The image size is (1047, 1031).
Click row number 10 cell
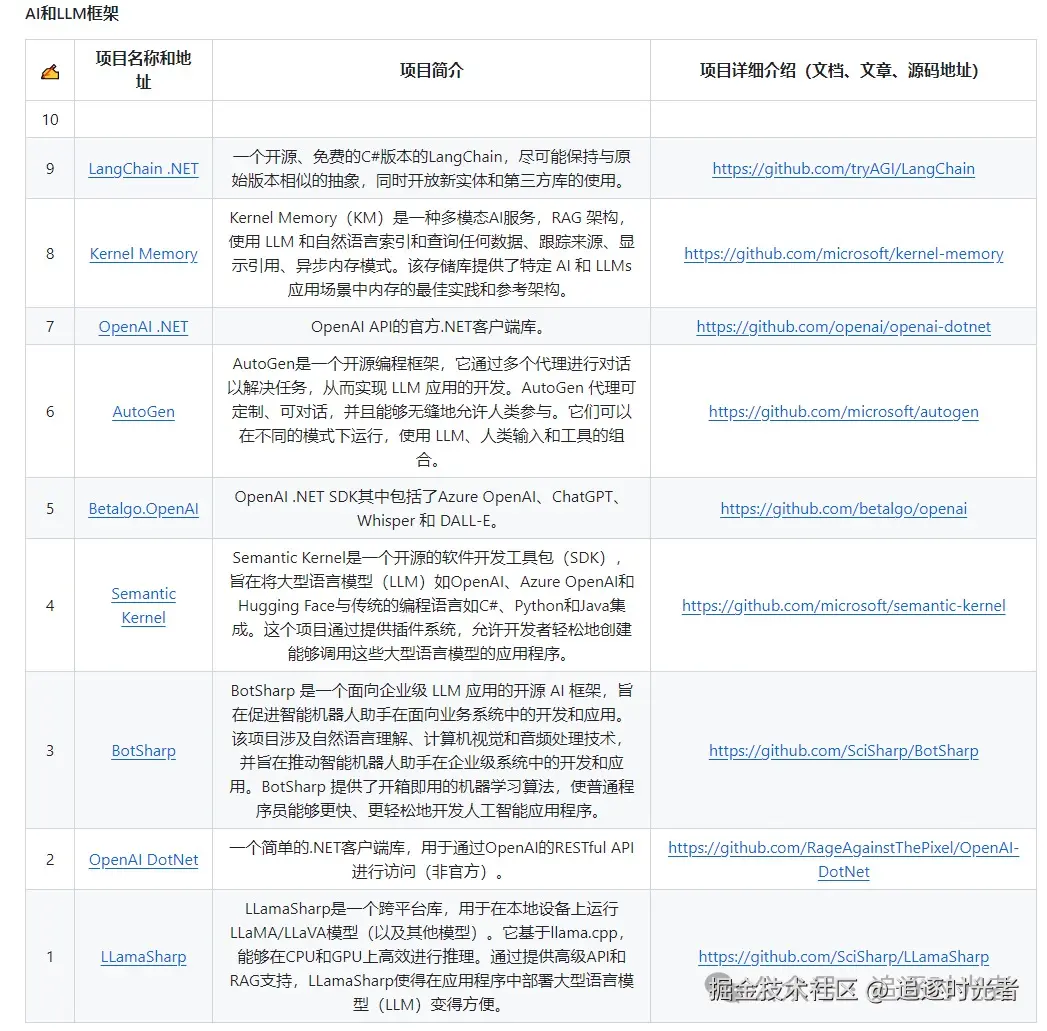50,120
